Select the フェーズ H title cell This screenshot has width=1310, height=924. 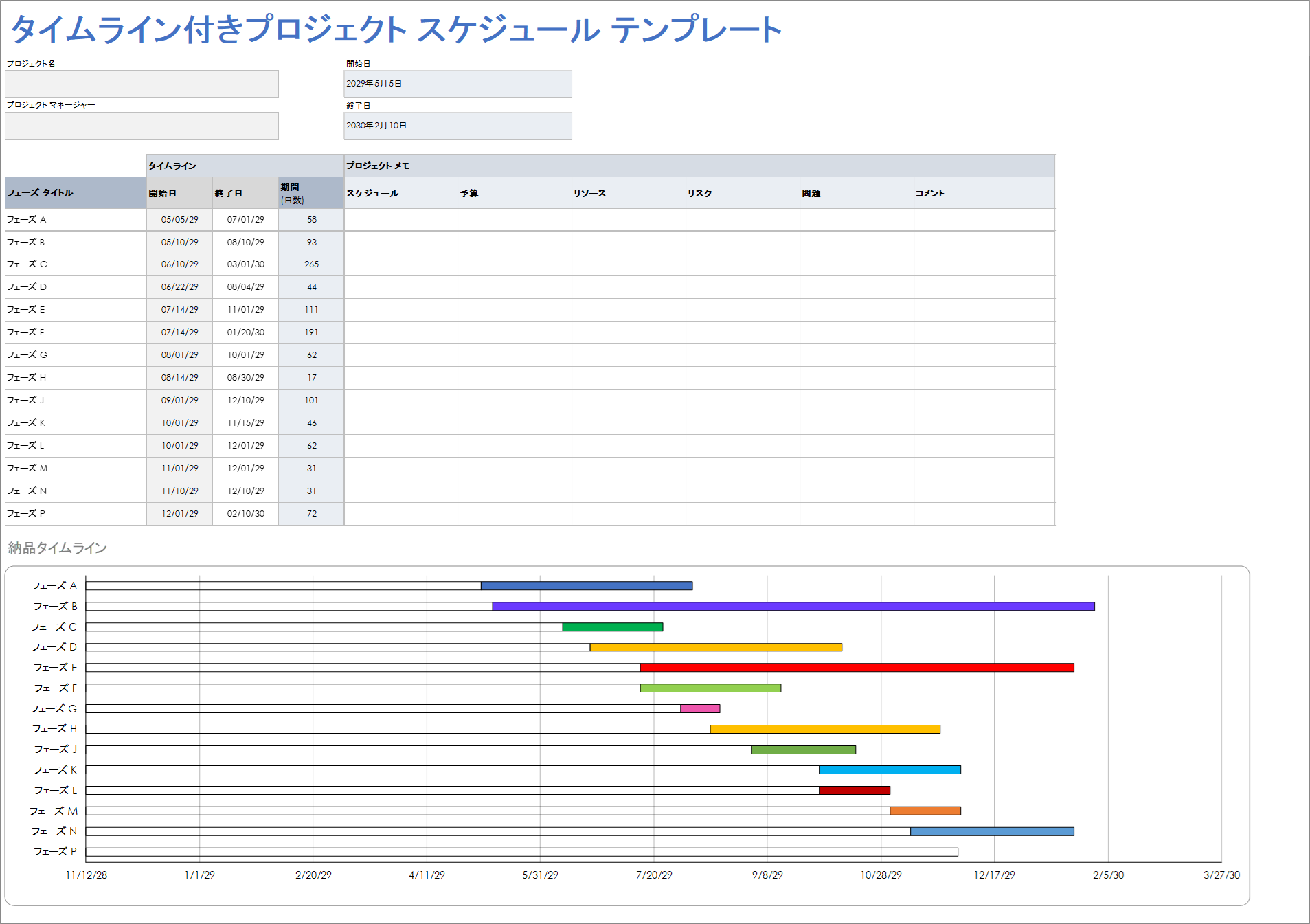[76, 378]
